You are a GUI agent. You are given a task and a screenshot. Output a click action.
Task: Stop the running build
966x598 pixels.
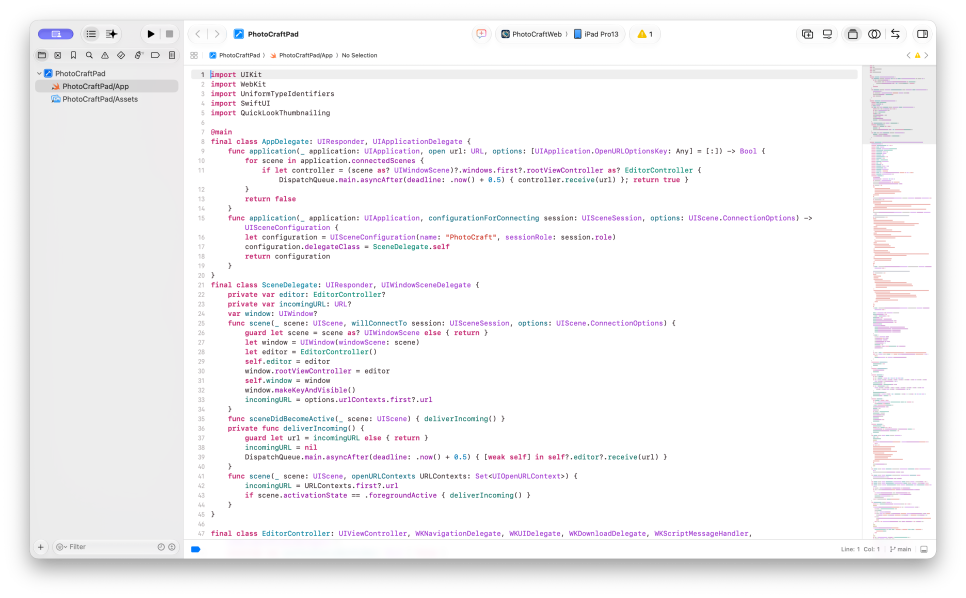coord(169,34)
